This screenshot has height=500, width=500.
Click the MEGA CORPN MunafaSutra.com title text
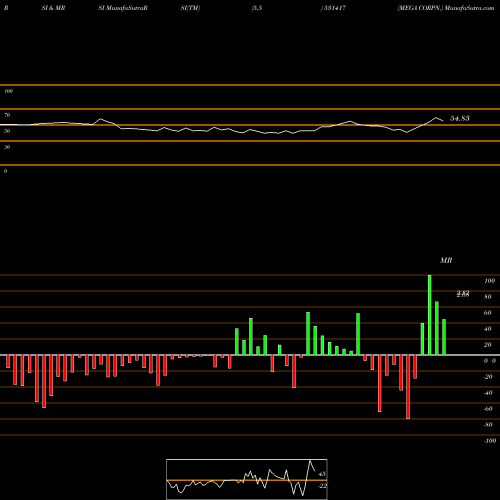446,8
